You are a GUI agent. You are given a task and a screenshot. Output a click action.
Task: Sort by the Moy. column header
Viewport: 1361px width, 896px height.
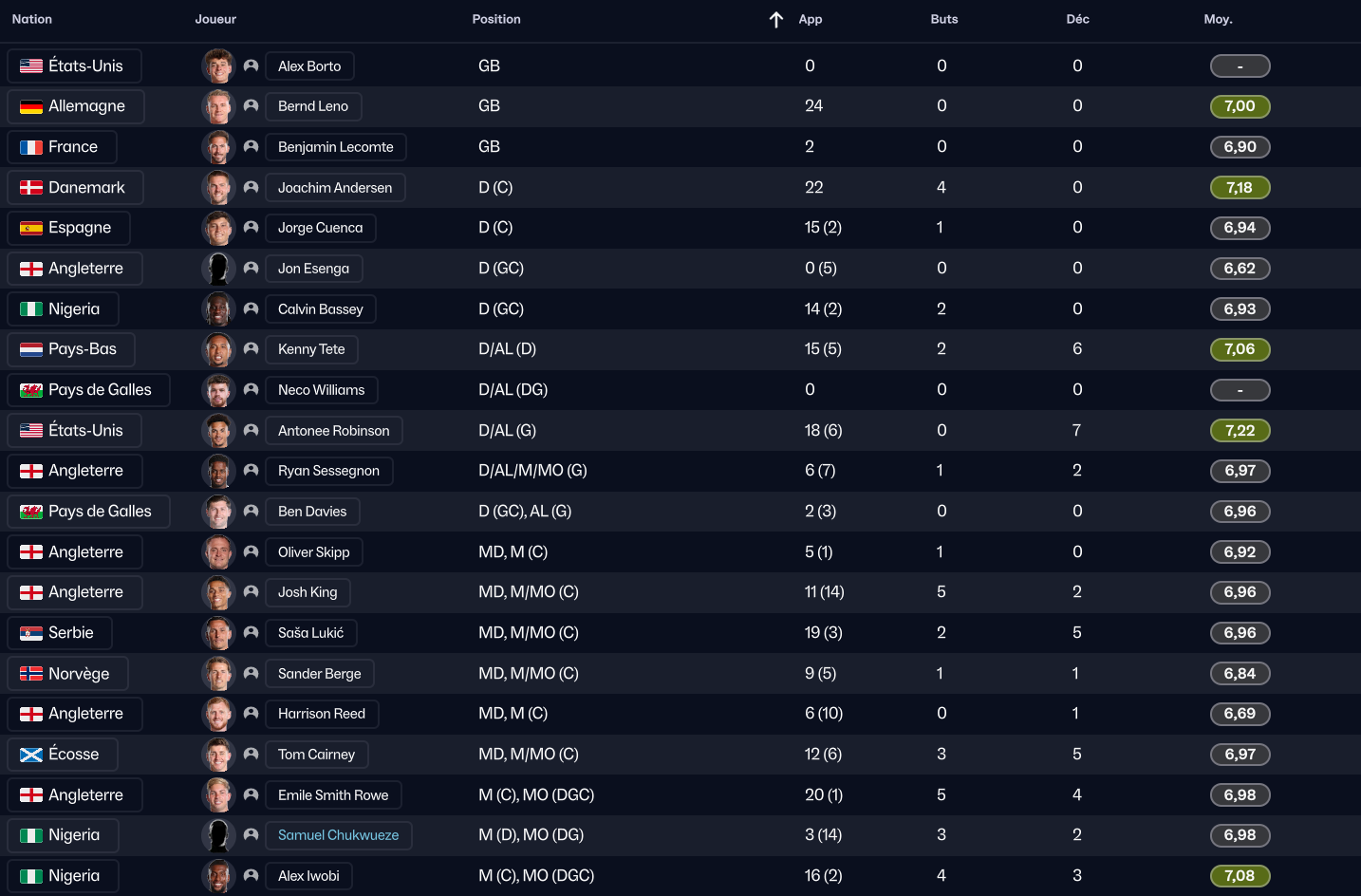[1218, 19]
